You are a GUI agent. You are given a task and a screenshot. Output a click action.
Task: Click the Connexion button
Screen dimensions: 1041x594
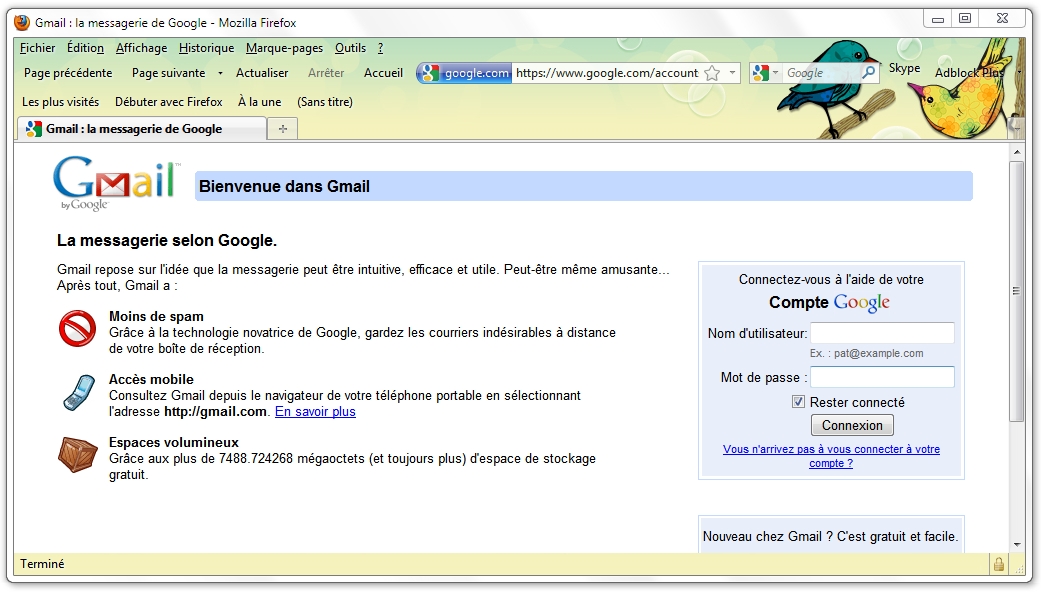pyautogui.click(x=852, y=425)
